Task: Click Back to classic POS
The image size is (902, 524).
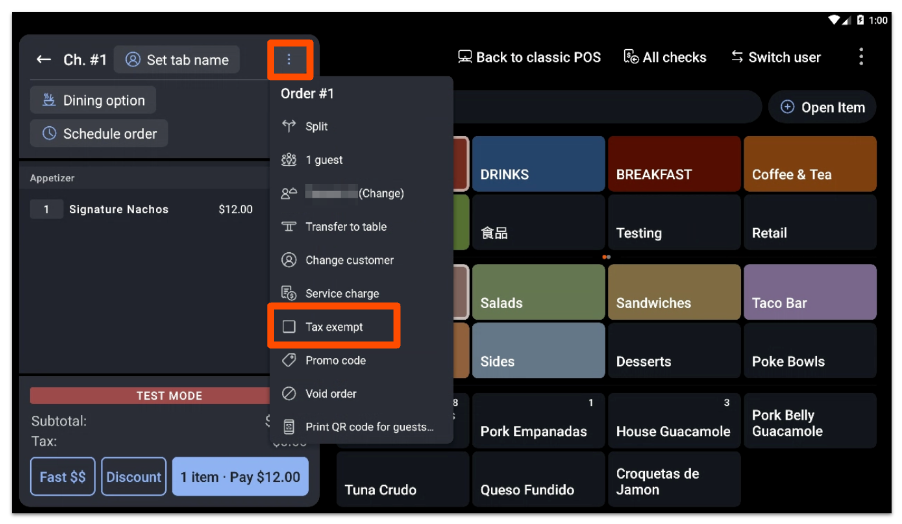Action: (x=529, y=57)
